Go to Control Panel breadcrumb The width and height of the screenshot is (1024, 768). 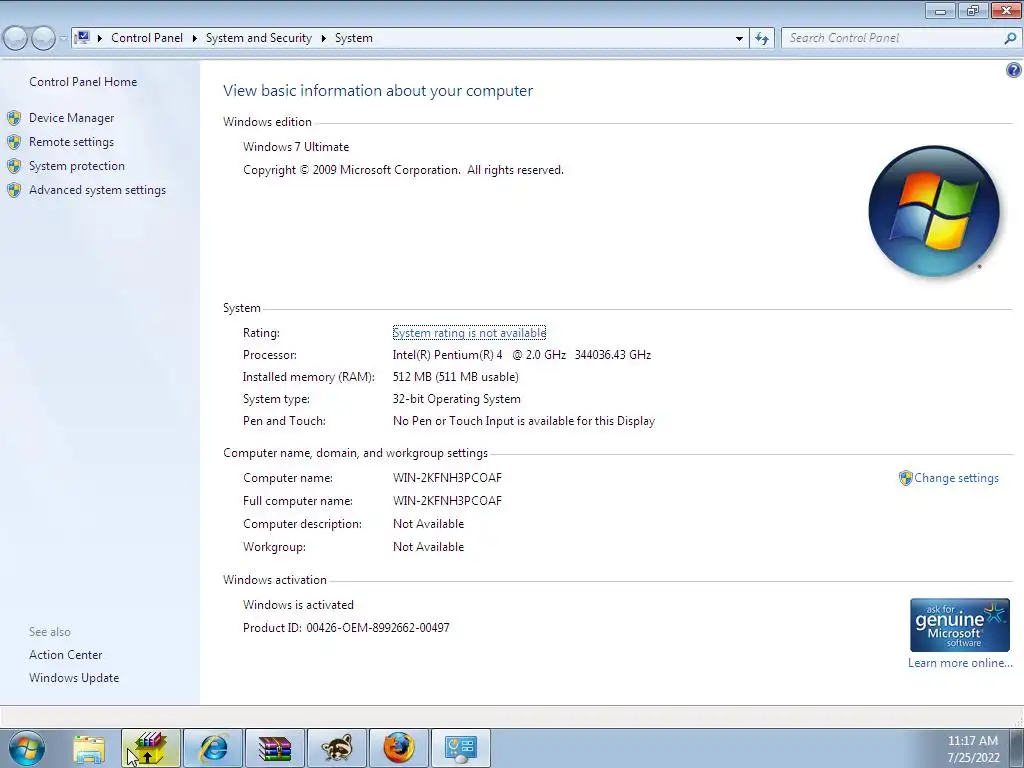click(x=147, y=38)
